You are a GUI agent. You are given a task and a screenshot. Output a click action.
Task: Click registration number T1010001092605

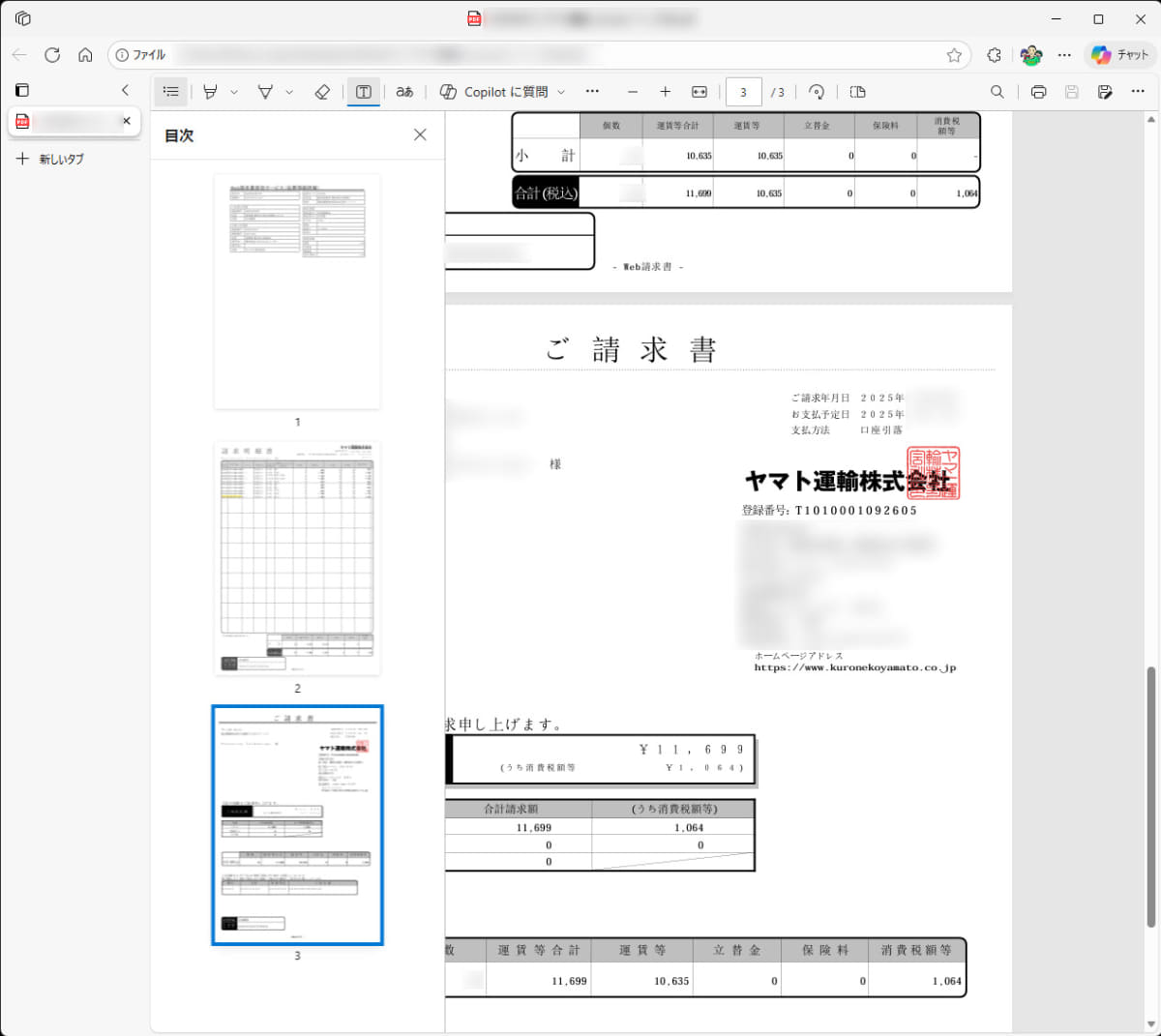pos(856,511)
